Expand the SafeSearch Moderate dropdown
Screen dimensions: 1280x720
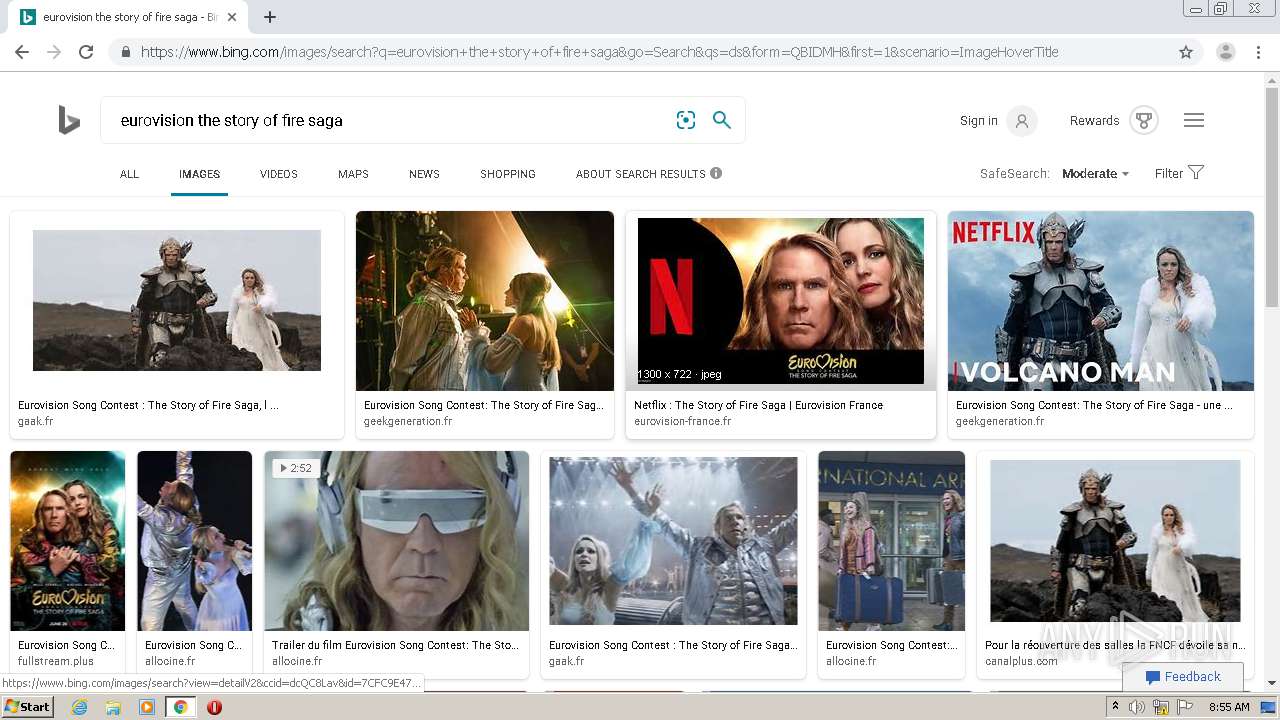tap(1096, 173)
